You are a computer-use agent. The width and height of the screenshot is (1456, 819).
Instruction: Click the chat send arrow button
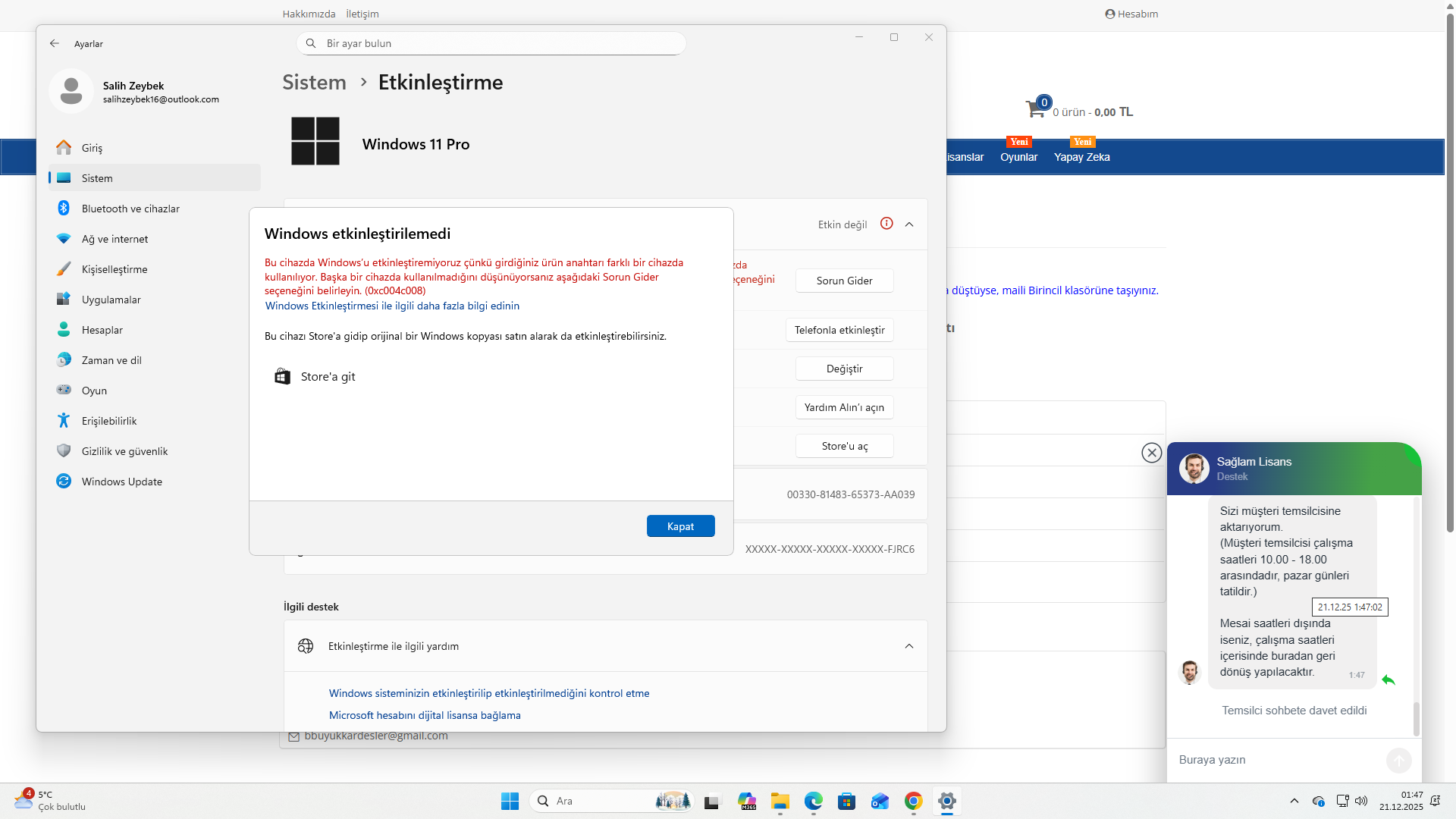pos(1399,760)
